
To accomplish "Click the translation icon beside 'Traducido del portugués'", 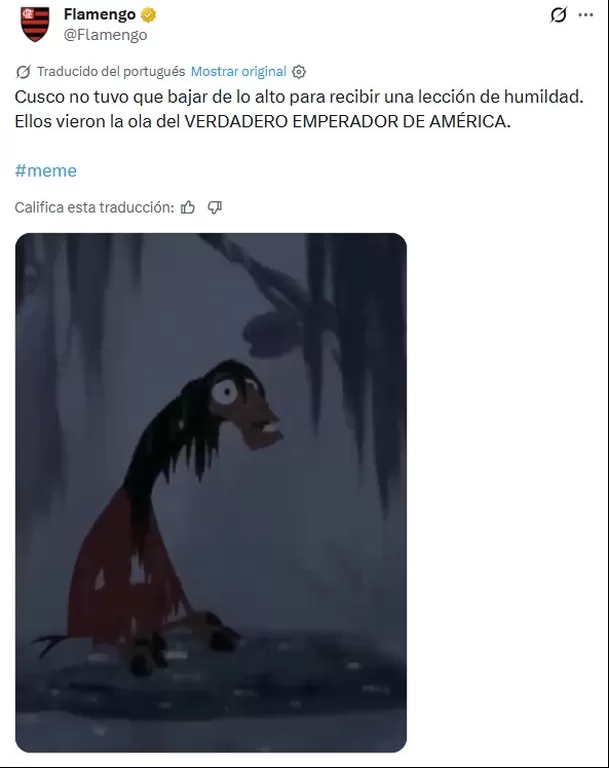I will coord(23,72).
